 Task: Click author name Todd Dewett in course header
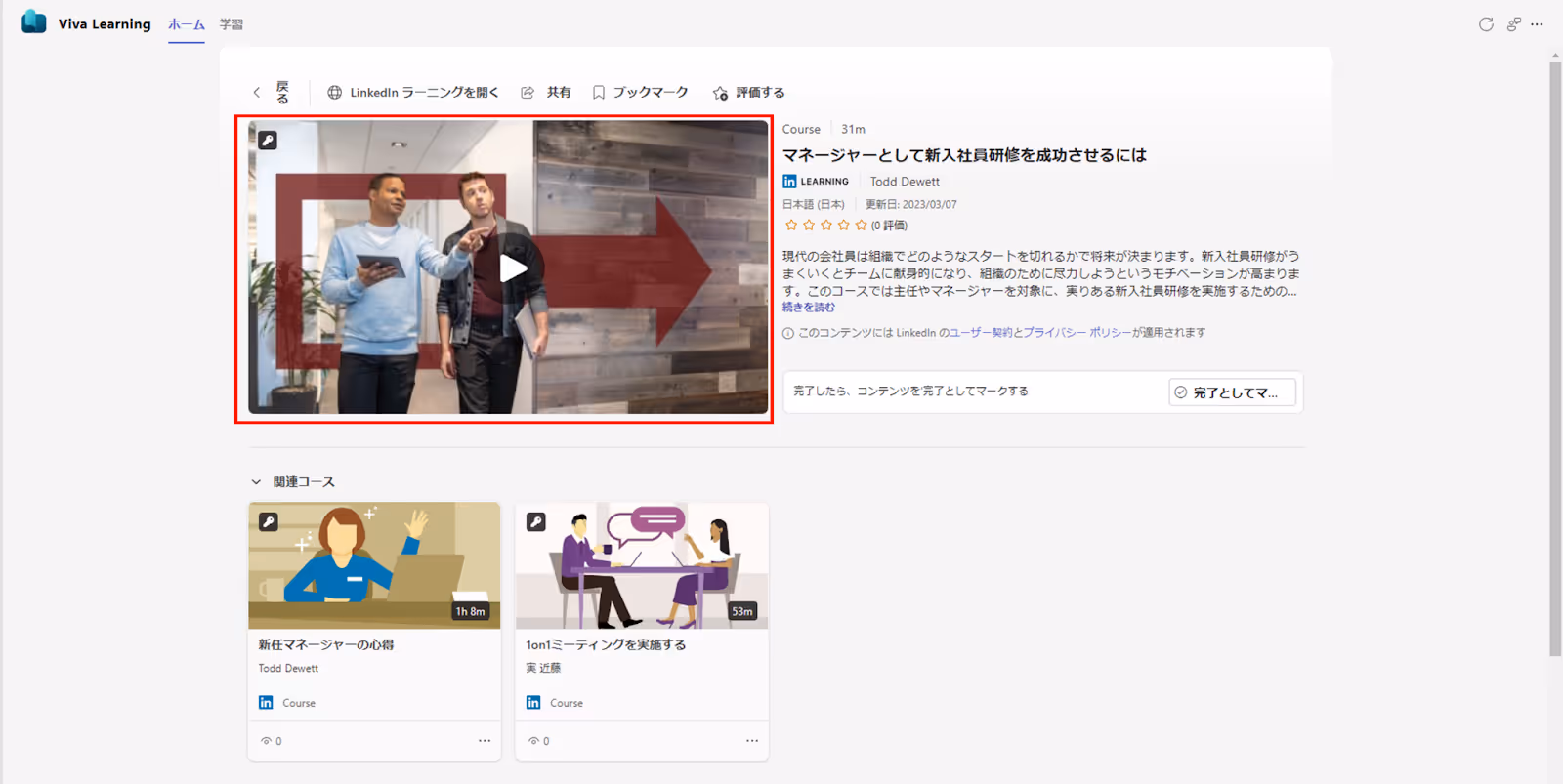tap(905, 182)
